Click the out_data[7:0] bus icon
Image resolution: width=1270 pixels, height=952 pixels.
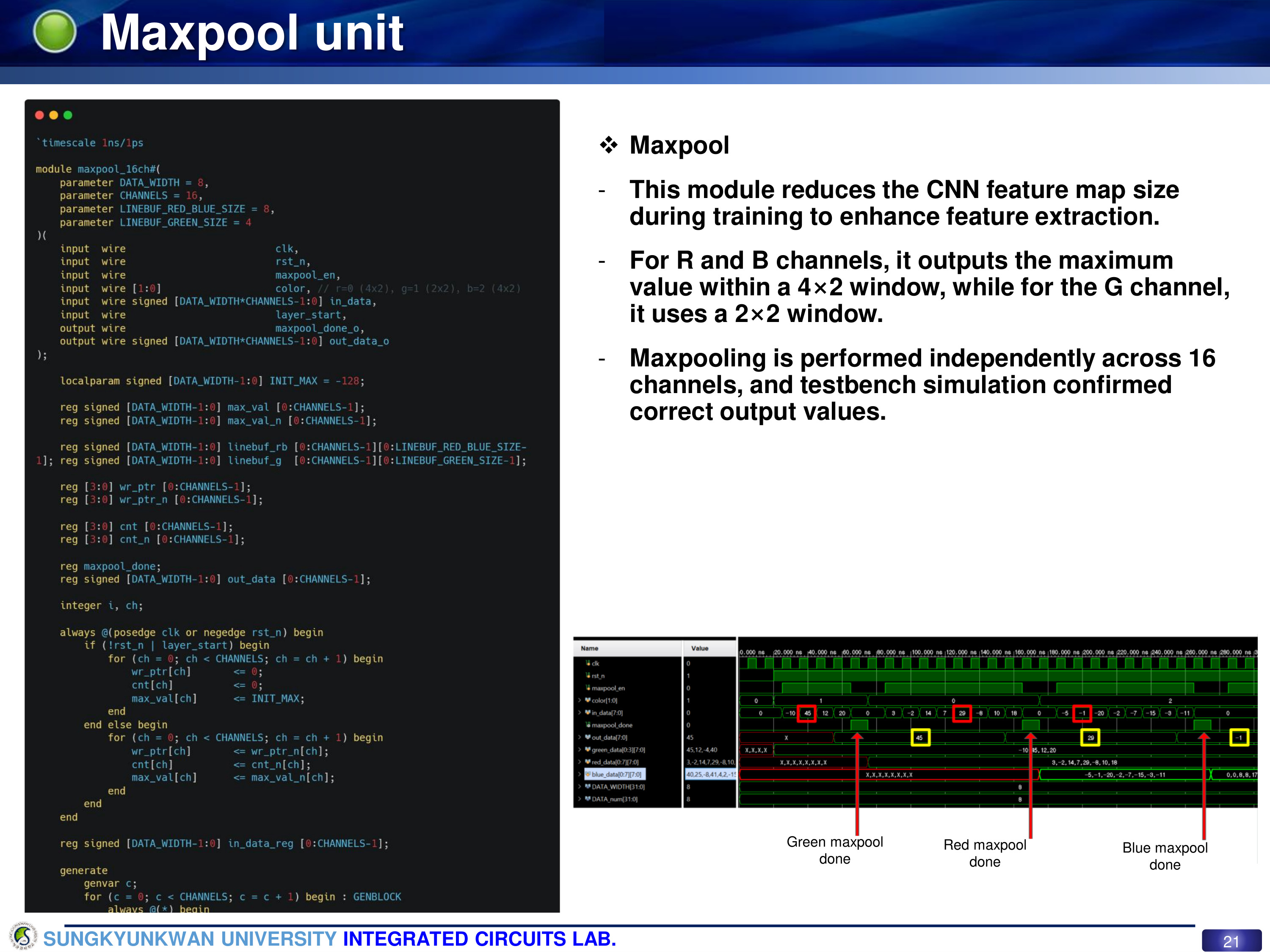(x=588, y=737)
